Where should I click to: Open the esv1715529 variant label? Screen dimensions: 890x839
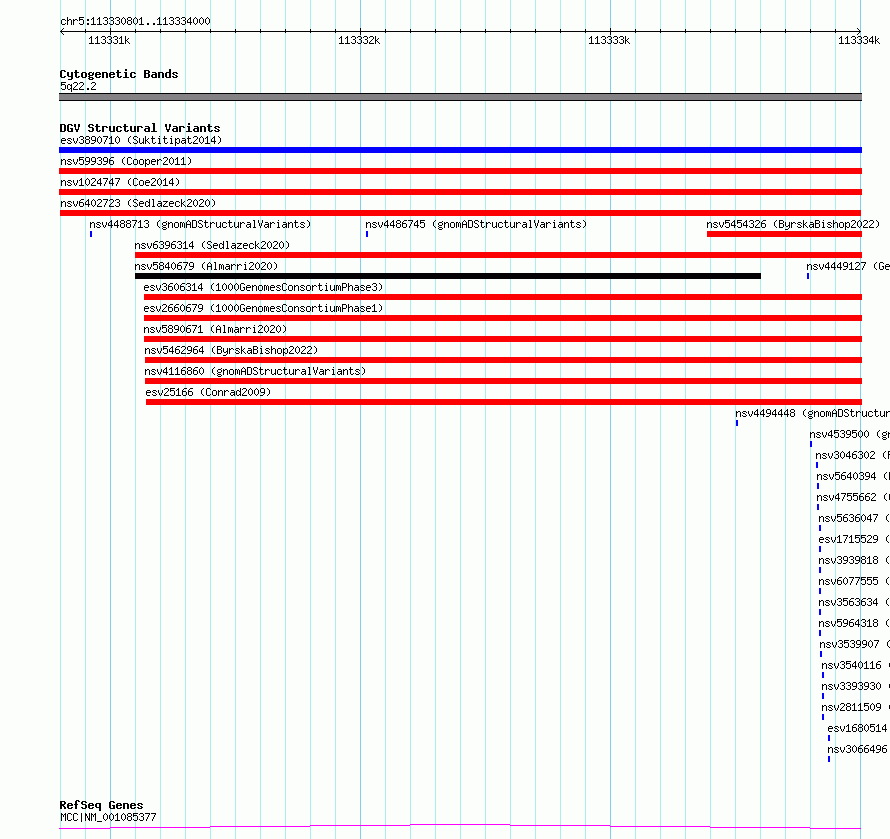(854, 539)
